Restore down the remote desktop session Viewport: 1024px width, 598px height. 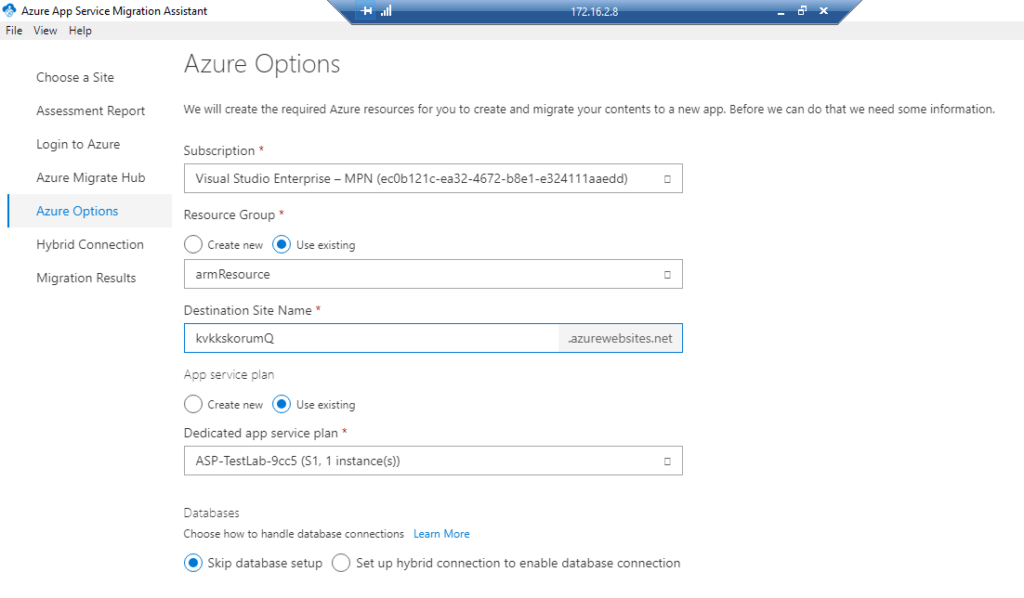802,10
